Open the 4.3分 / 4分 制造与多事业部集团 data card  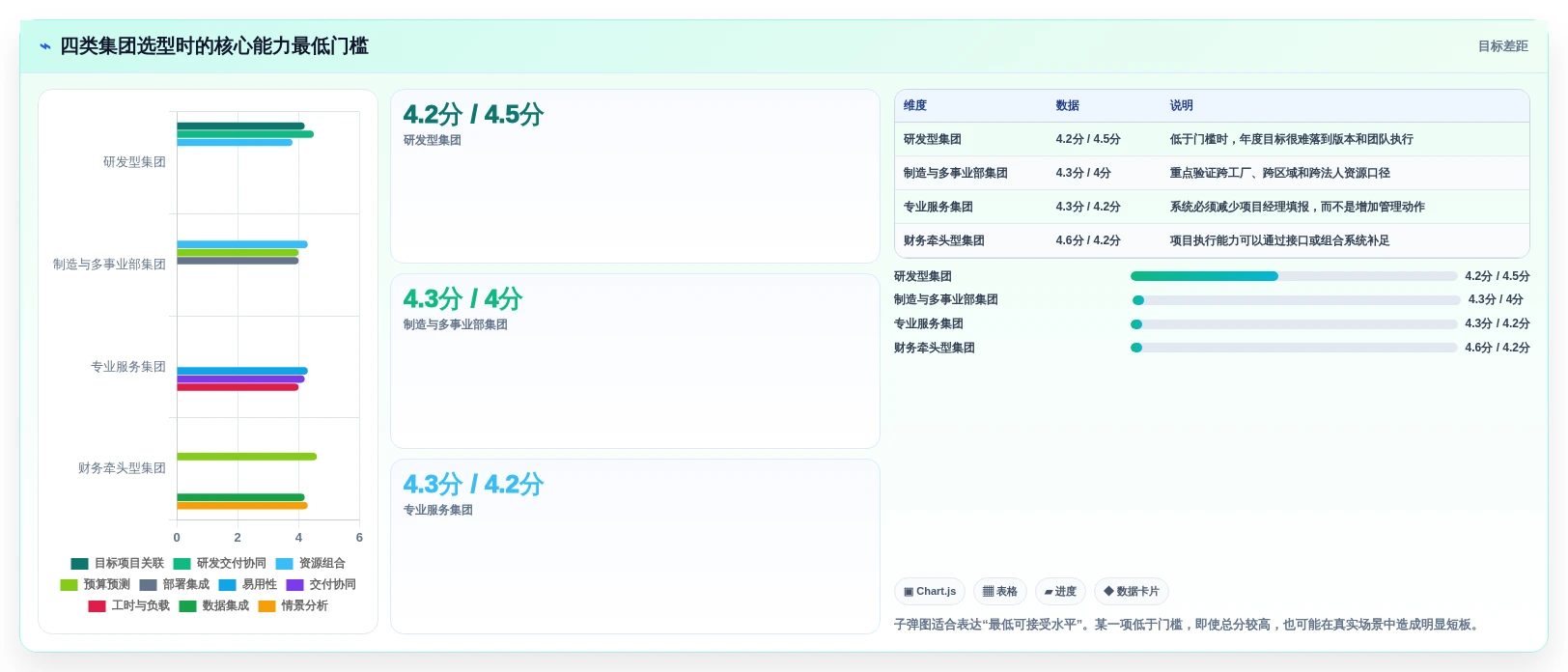click(635, 361)
